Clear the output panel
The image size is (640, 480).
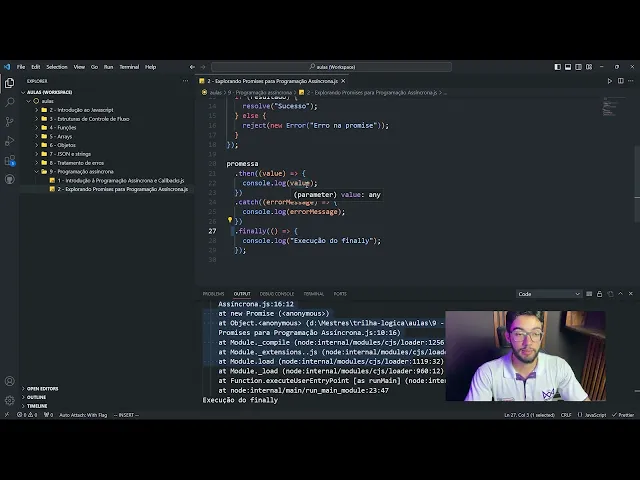(x=589, y=294)
